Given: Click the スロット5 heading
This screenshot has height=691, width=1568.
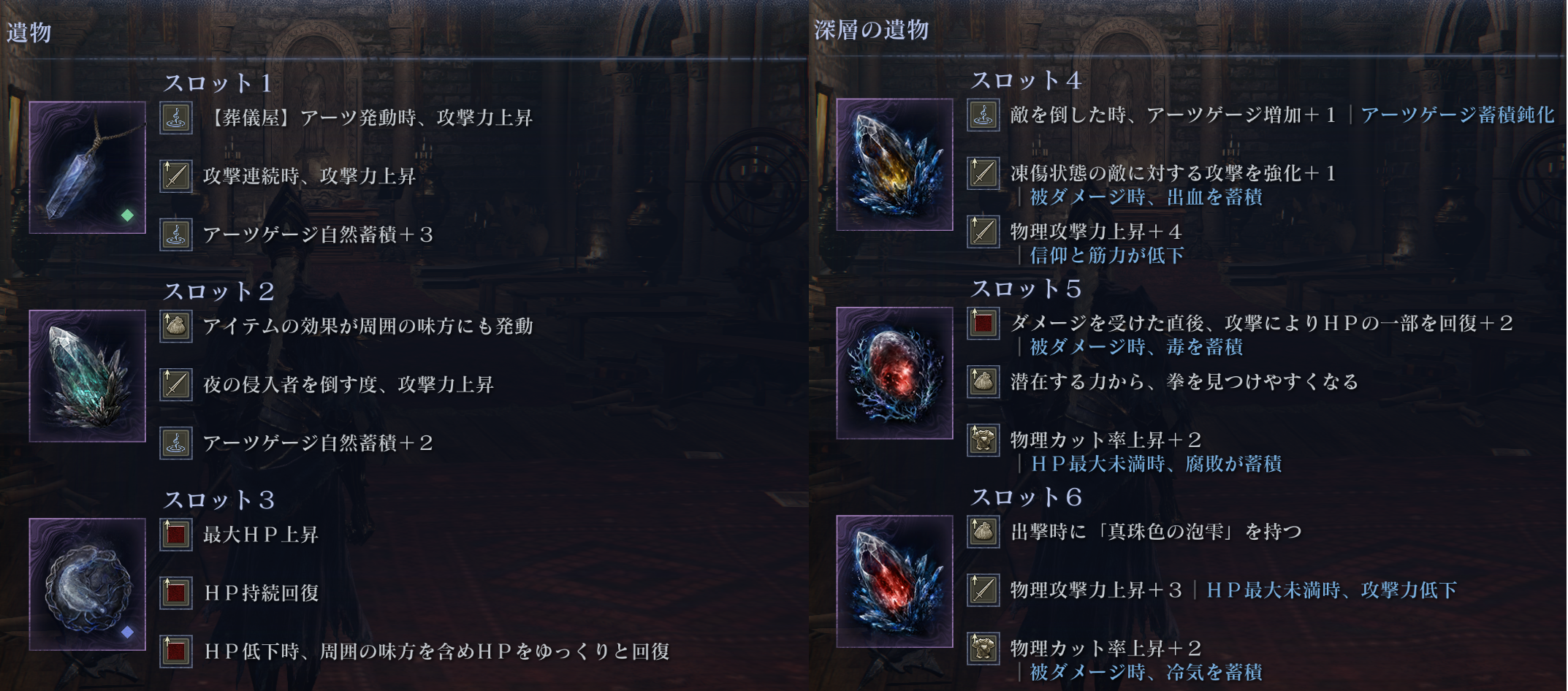Looking at the screenshot, I should [x=1026, y=289].
